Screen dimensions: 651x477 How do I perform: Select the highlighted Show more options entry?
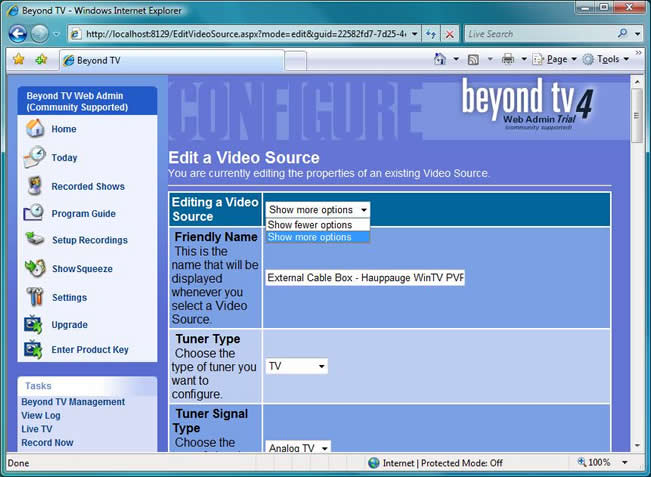[x=318, y=237]
